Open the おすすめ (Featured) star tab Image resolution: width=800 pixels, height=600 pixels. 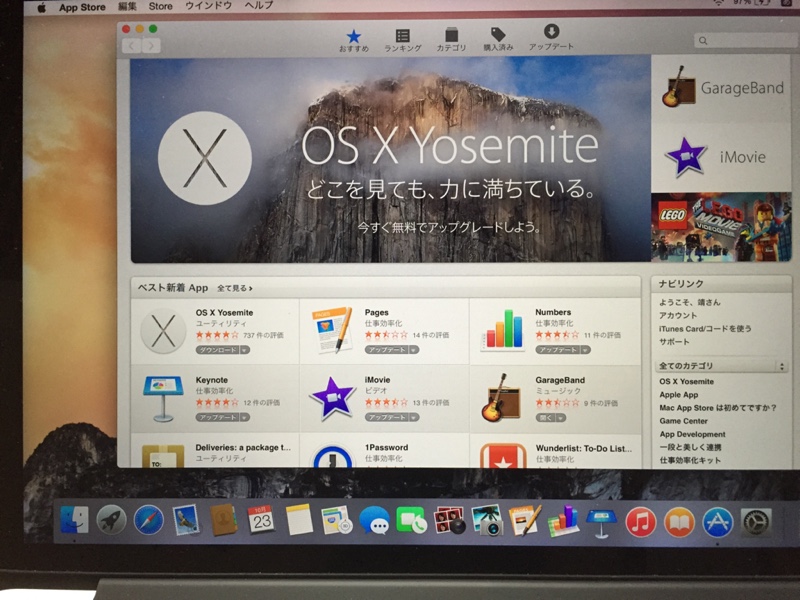coord(354,40)
